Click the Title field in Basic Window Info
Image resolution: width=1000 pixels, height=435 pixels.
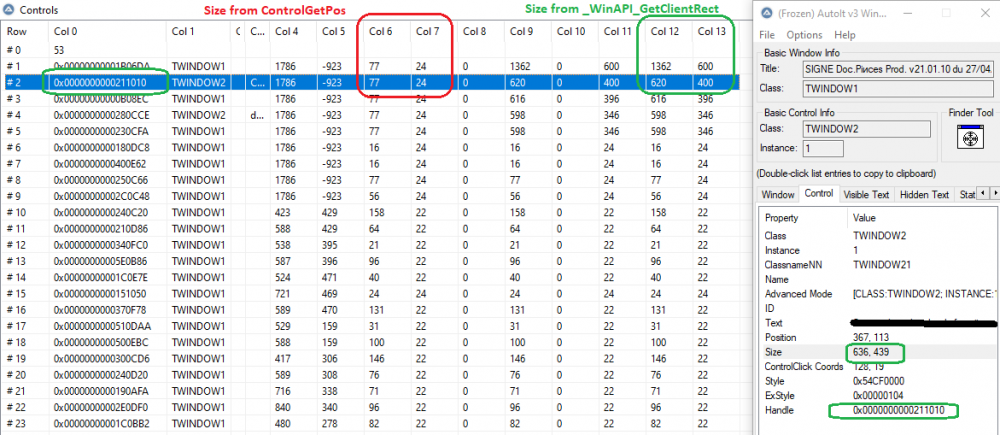click(897, 68)
